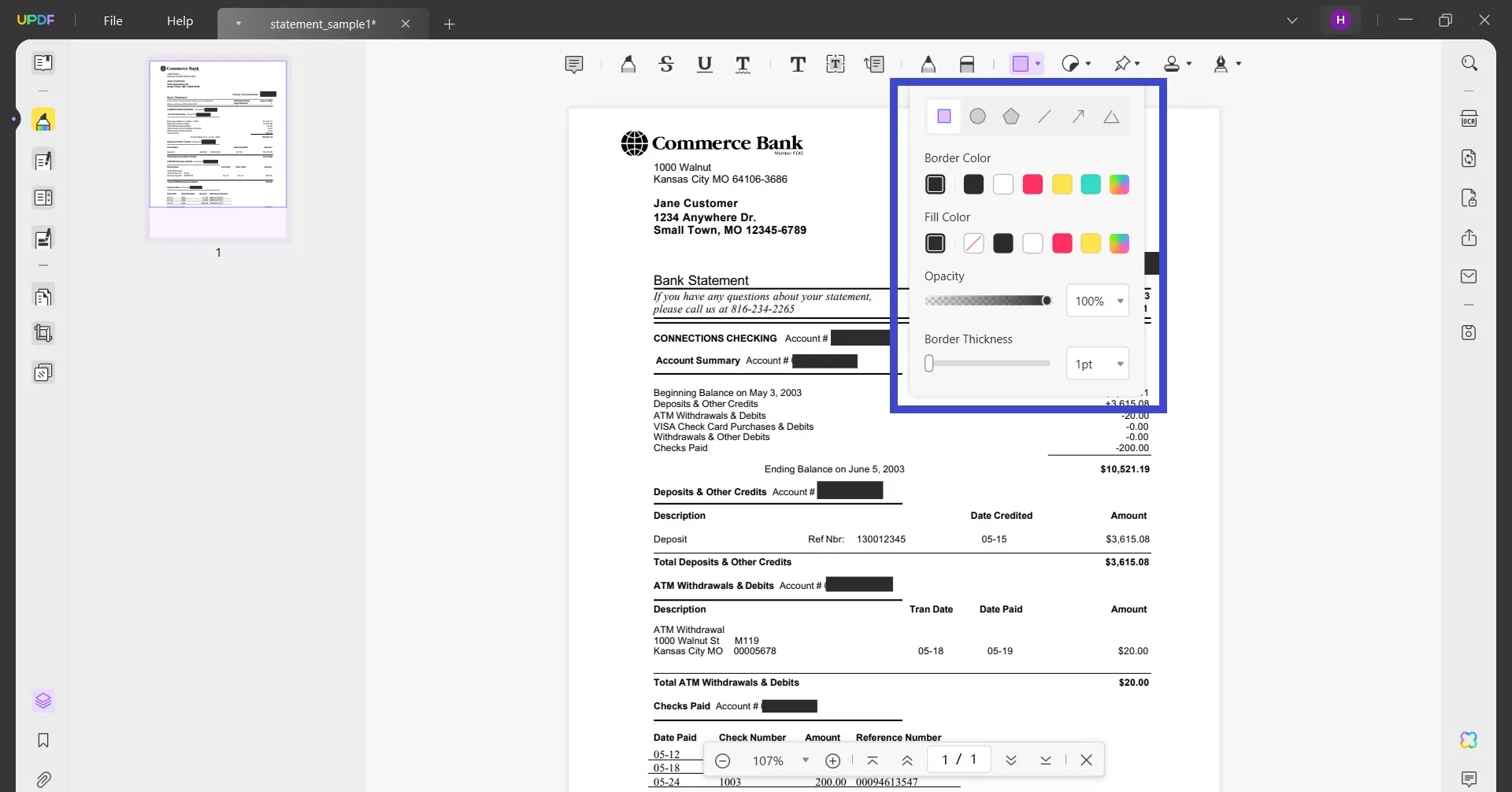
Task: Open the Help menu
Action: click(180, 20)
